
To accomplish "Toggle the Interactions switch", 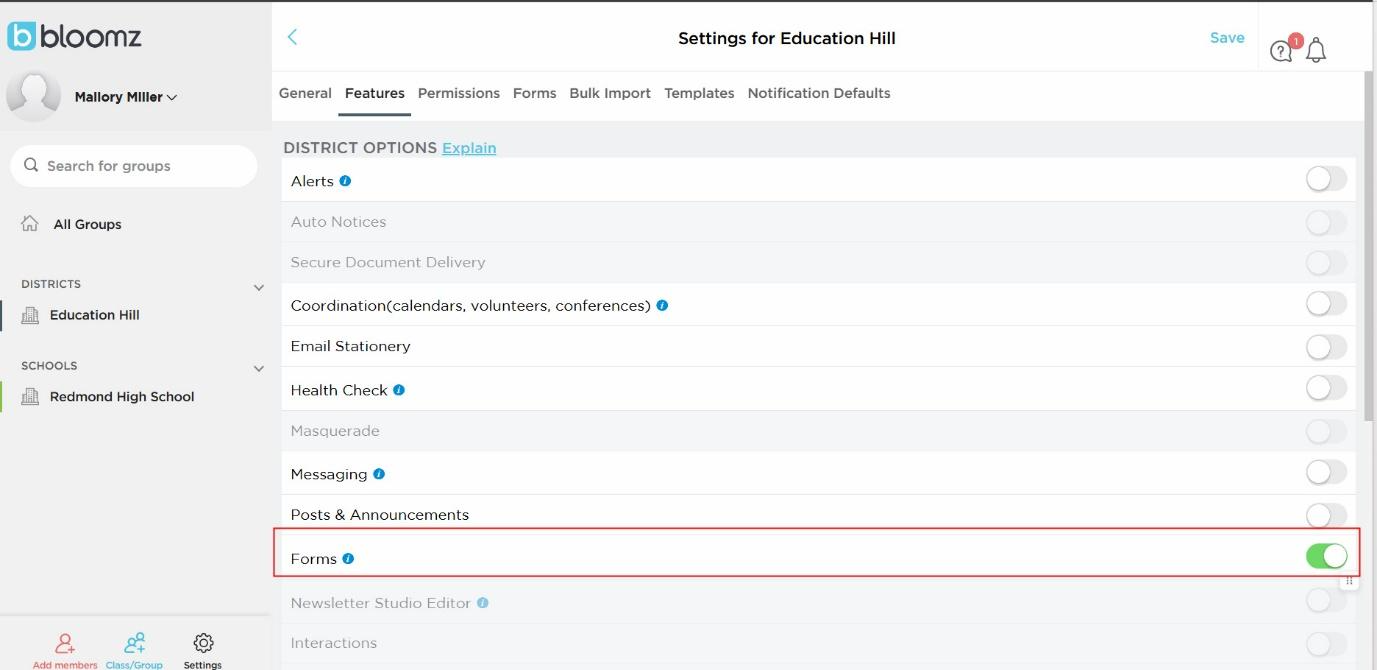I will [1326, 643].
